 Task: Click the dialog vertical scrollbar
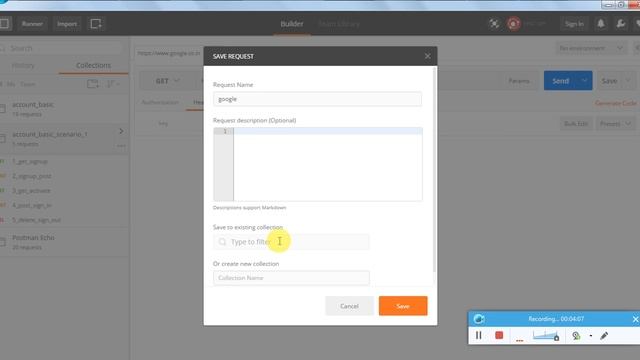(434, 169)
